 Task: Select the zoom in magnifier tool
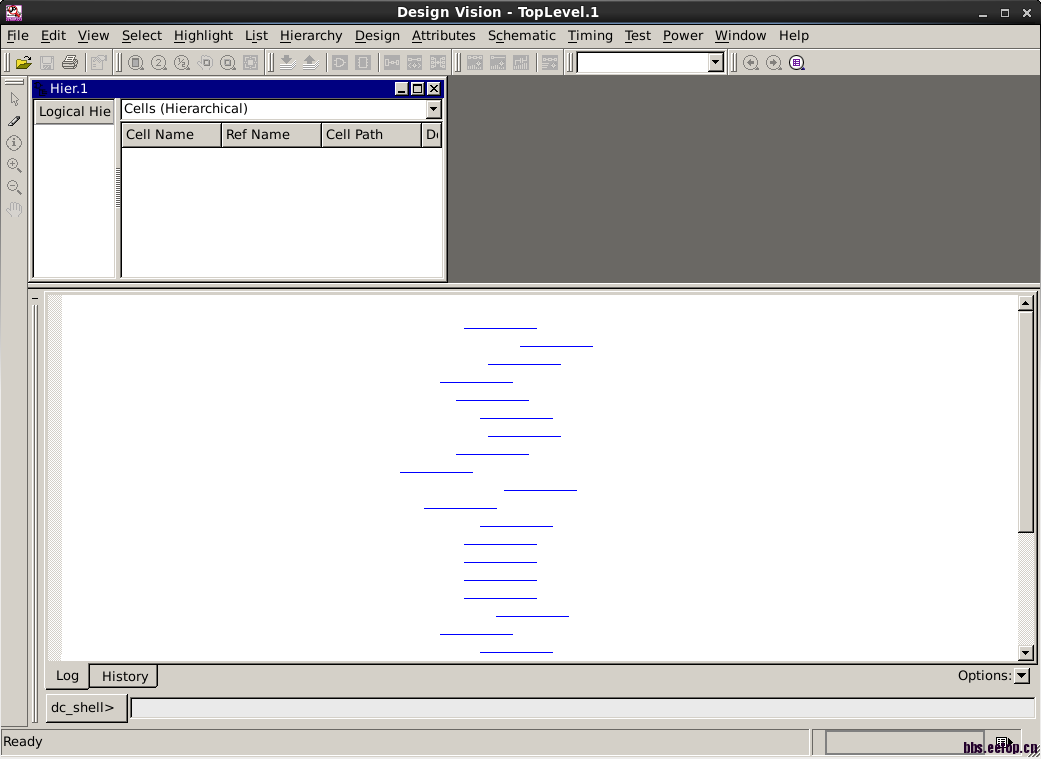15,165
